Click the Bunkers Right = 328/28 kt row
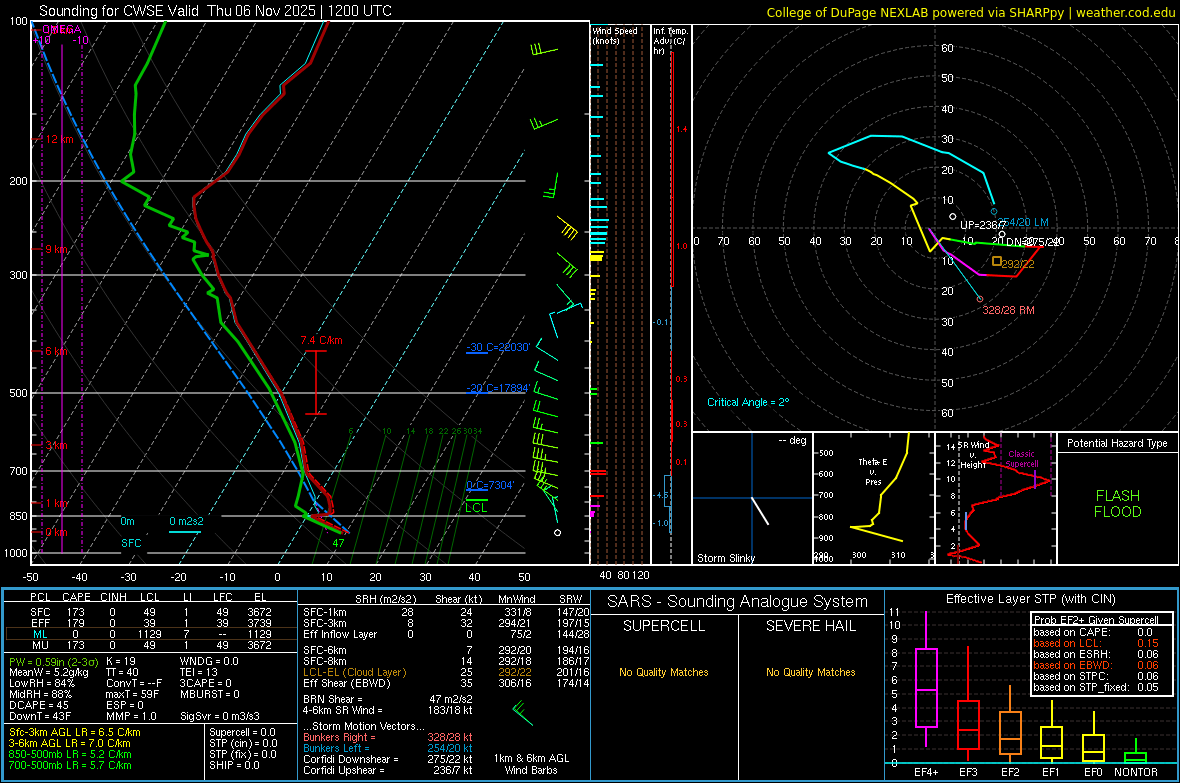 [388, 737]
